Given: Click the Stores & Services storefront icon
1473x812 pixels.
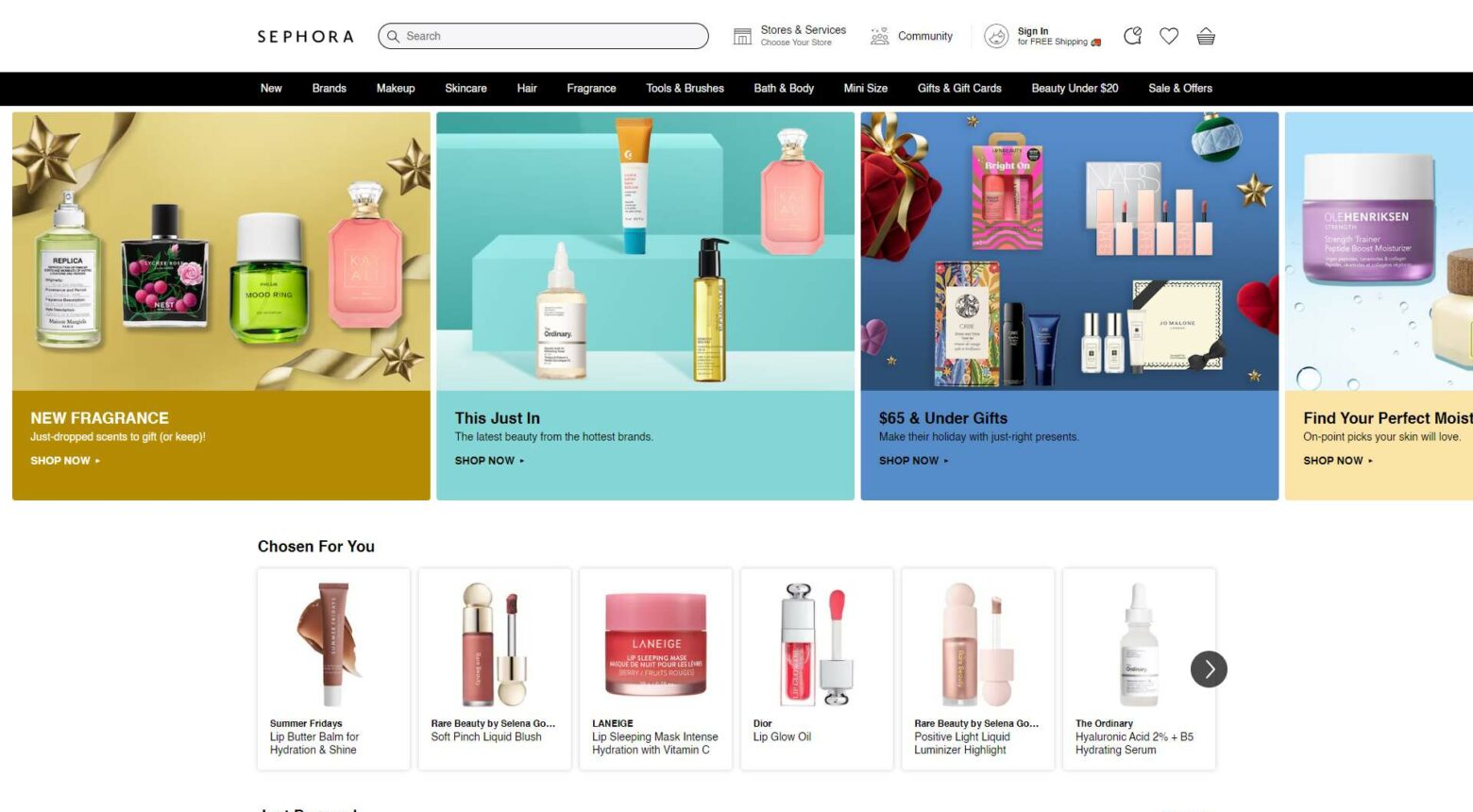Looking at the screenshot, I should click(742, 36).
